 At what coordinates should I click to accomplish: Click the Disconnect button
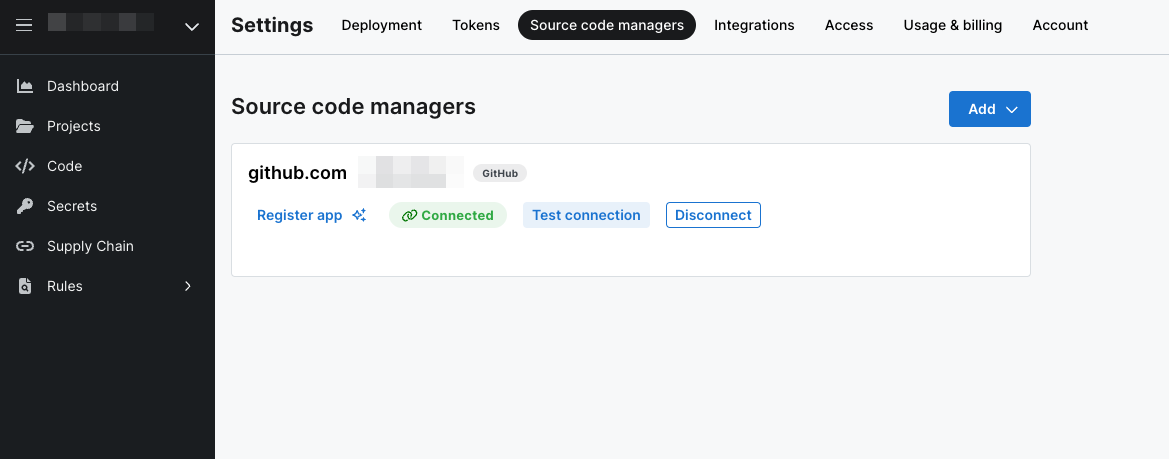tap(713, 215)
